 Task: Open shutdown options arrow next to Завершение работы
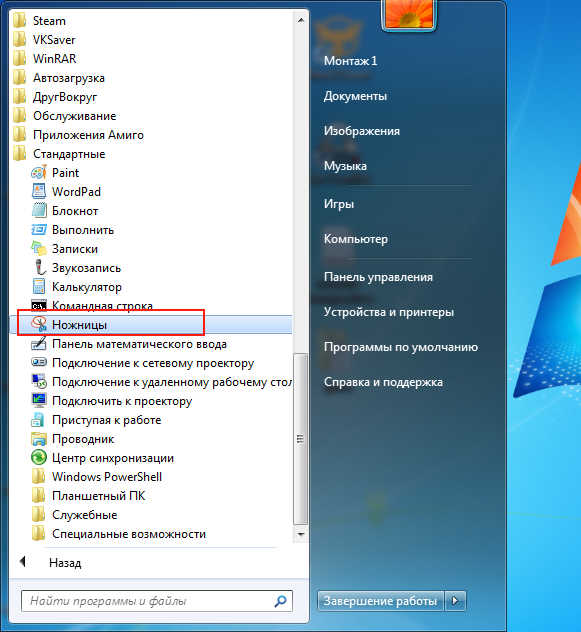(456, 601)
